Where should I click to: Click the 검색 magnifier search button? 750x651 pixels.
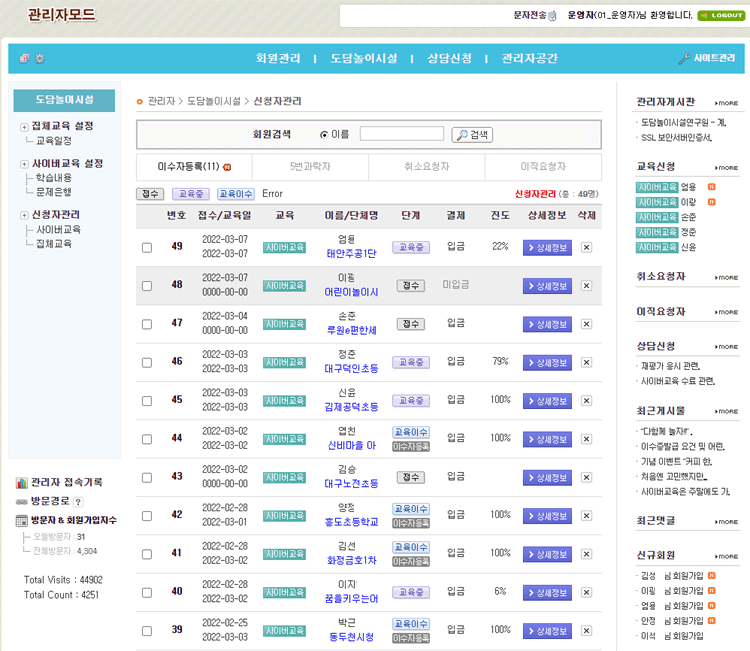472,135
